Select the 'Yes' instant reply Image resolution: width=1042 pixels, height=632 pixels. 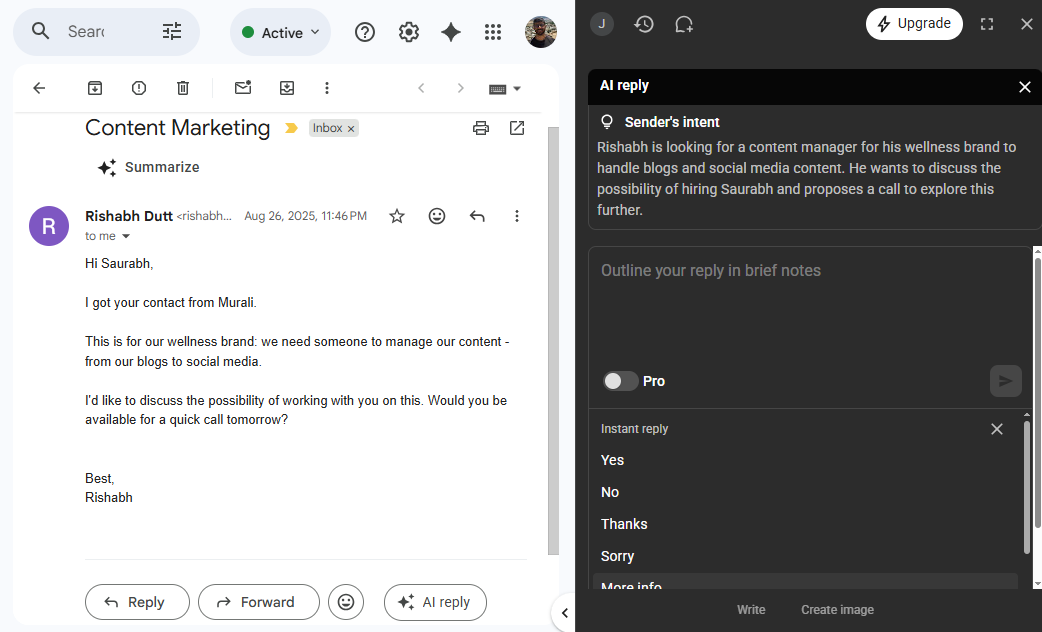612,460
